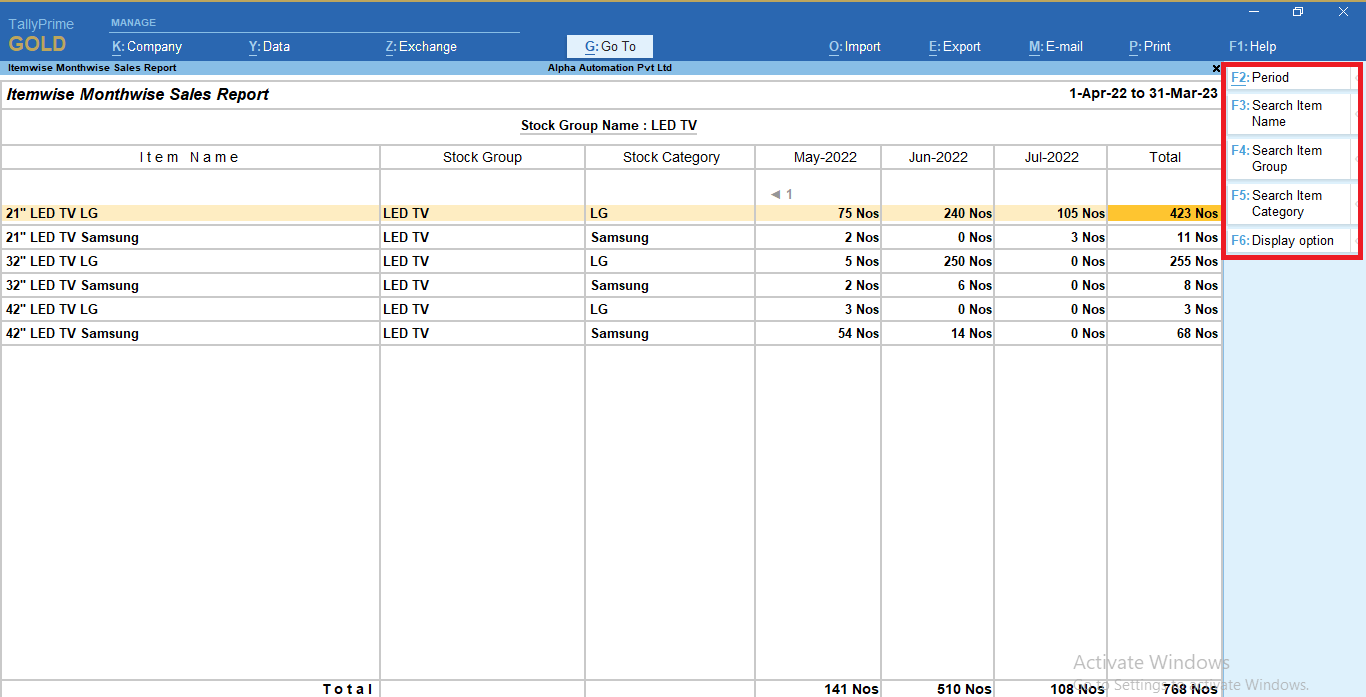The image size is (1366, 697).
Task: Open the Z: Exchange menu
Action: pyautogui.click(x=420, y=46)
